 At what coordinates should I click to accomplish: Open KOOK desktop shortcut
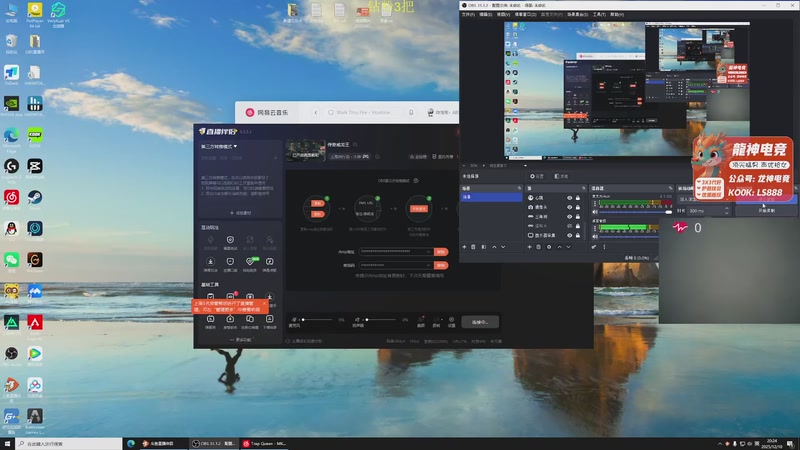[x=35, y=137]
